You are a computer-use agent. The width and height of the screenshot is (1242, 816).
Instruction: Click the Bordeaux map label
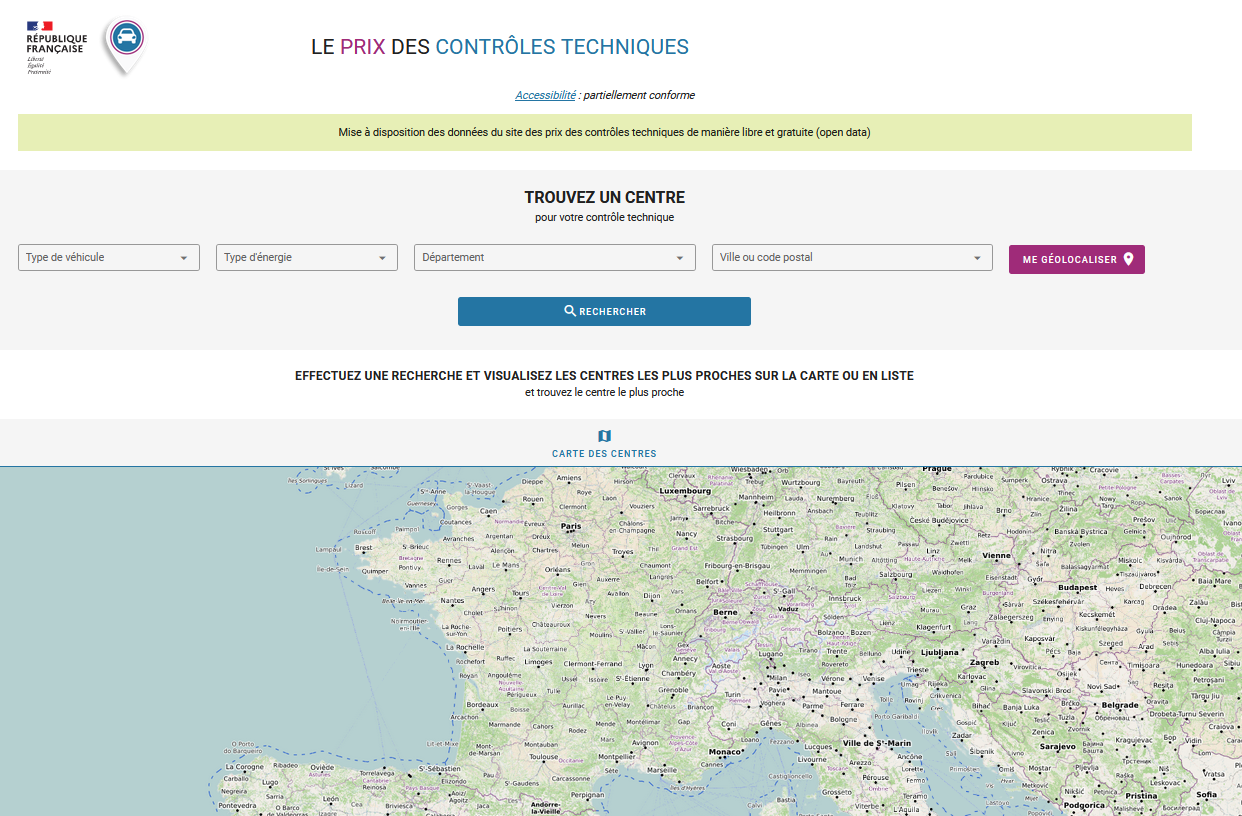pyautogui.click(x=482, y=704)
